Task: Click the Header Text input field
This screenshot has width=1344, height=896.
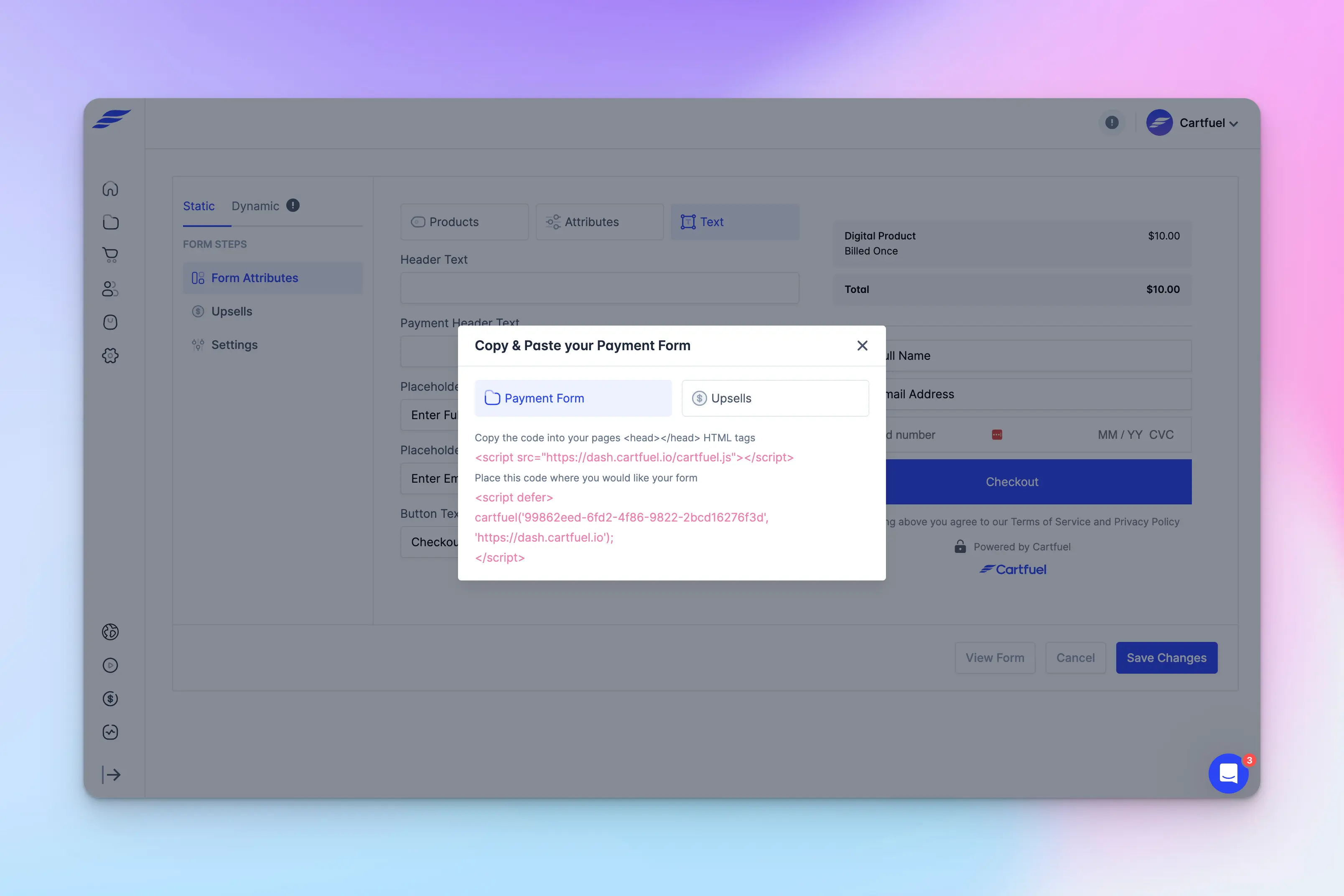Action: coord(600,288)
